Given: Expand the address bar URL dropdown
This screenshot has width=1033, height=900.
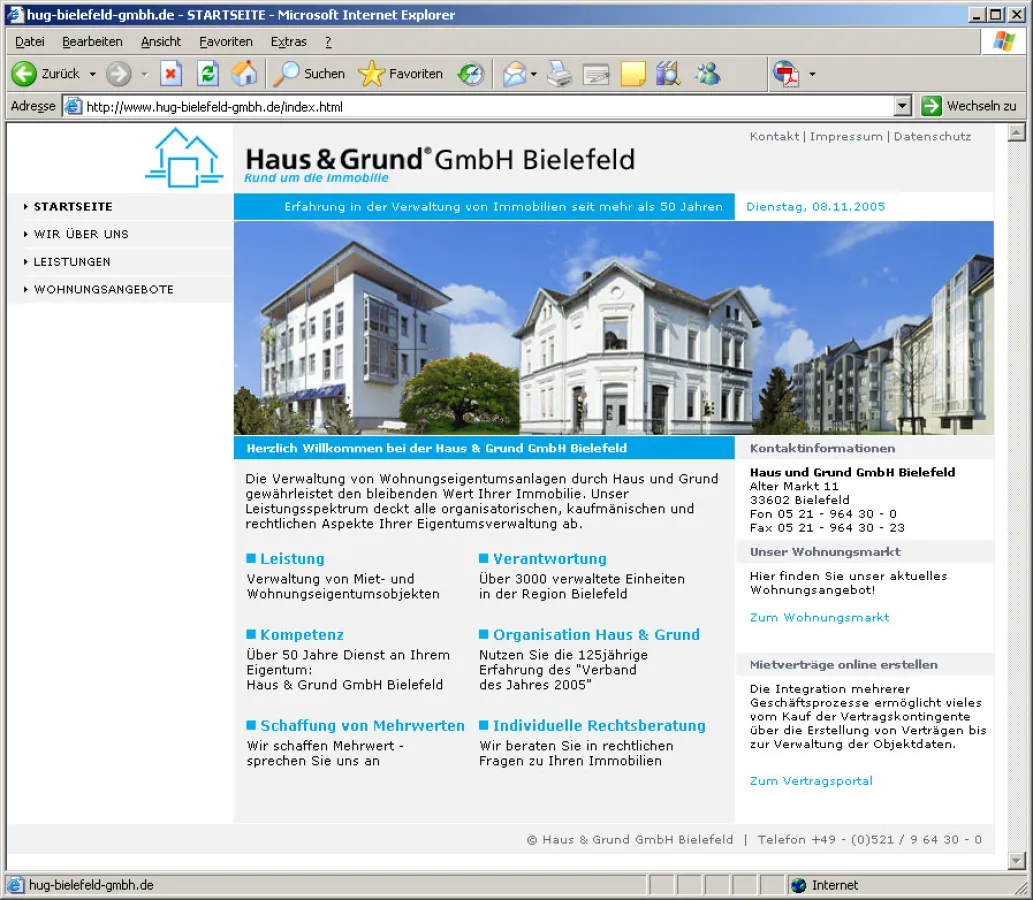Looking at the screenshot, I should pyautogui.click(x=902, y=106).
